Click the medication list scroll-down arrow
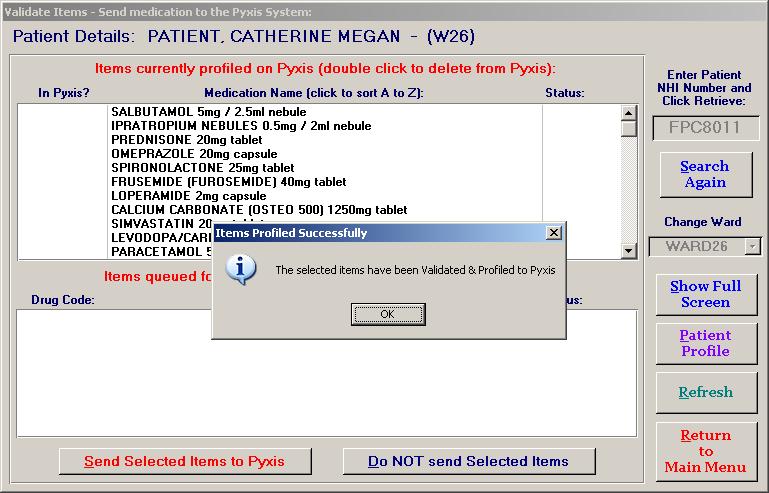The height and width of the screenshot is (493, 769). point(629,251)
